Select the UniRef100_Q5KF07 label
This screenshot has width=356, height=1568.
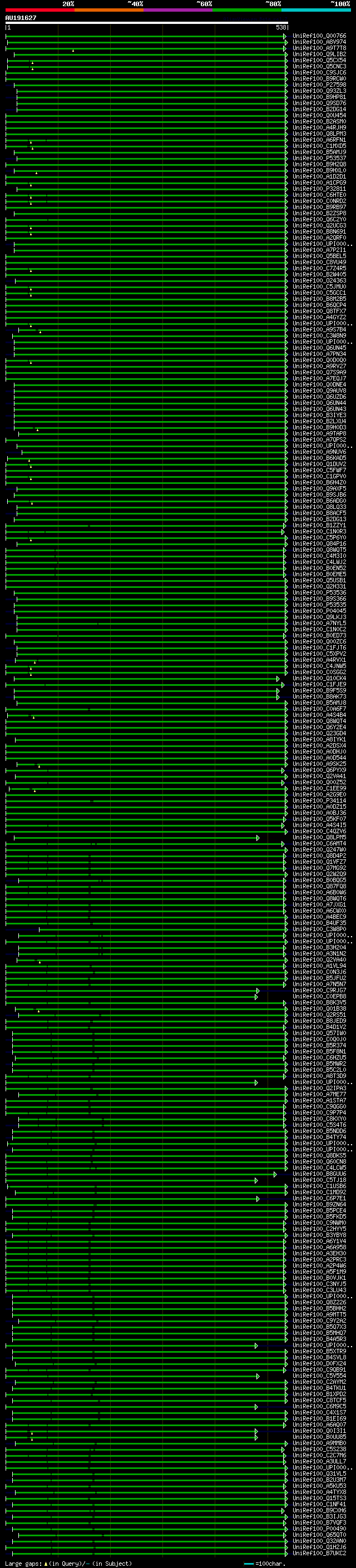pos(319,819)
